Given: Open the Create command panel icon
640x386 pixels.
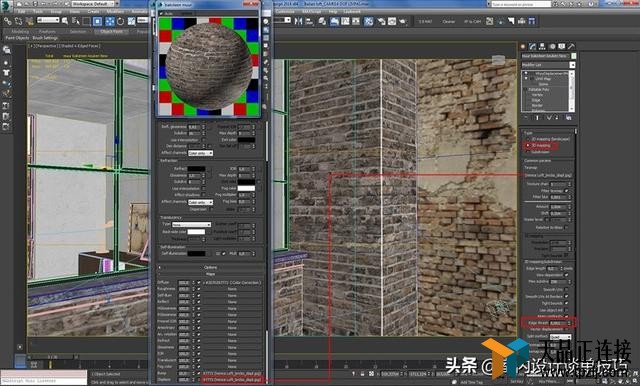Looking at the screenshot, I should click(523, 47).
